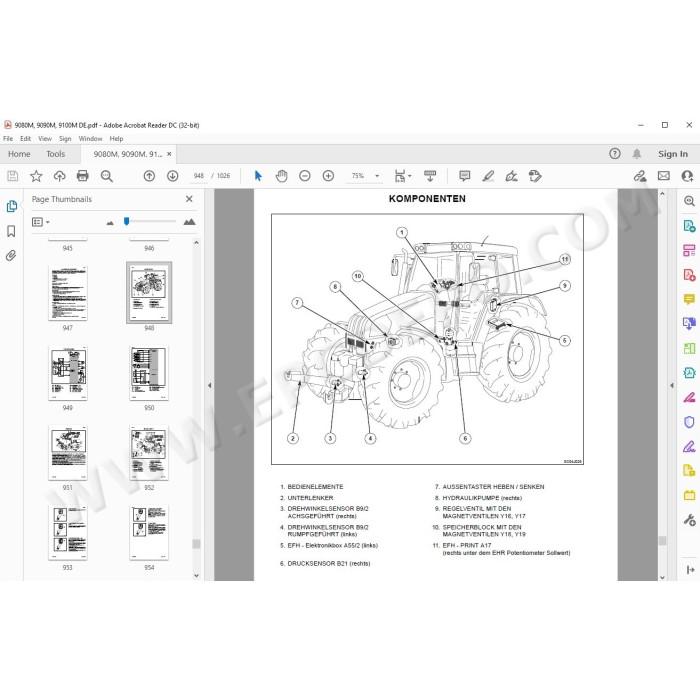Open Help question mark icon
The height and width of the screenshot is (700, 700).
coord(615,154)
